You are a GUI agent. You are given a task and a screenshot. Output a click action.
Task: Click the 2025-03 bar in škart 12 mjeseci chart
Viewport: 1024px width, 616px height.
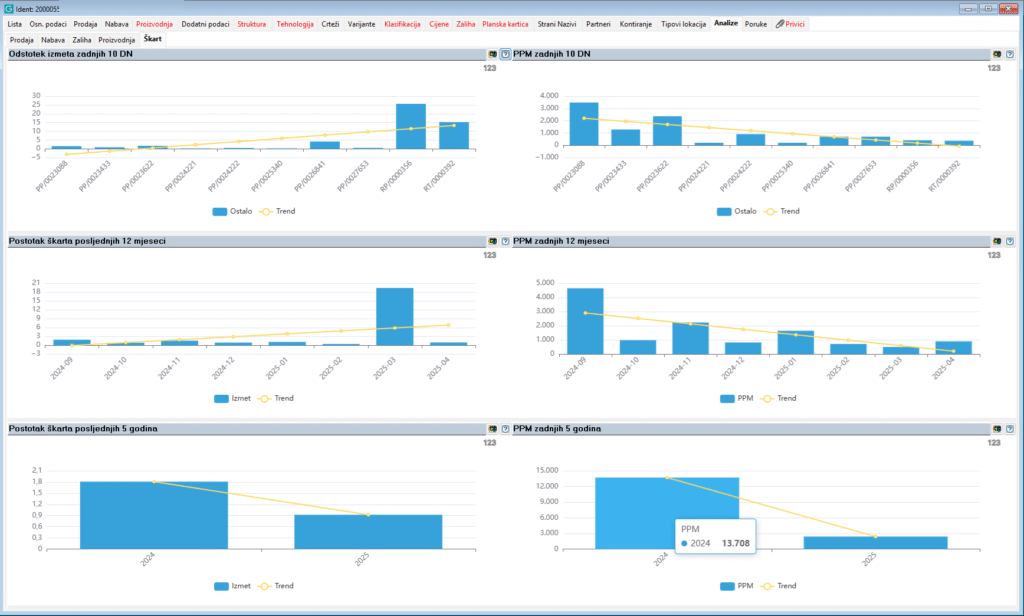pyautogui.click(x=395, y=316)
